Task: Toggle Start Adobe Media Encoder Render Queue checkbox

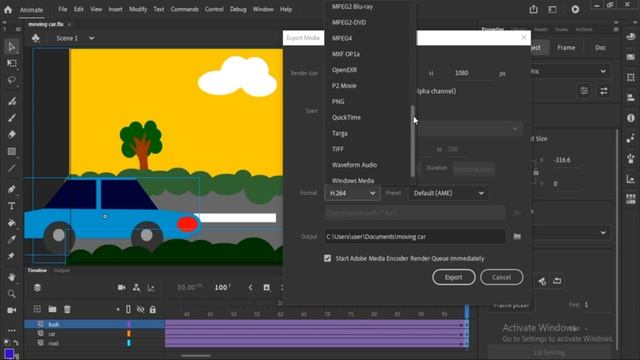Action: click(x=327, y=258)
